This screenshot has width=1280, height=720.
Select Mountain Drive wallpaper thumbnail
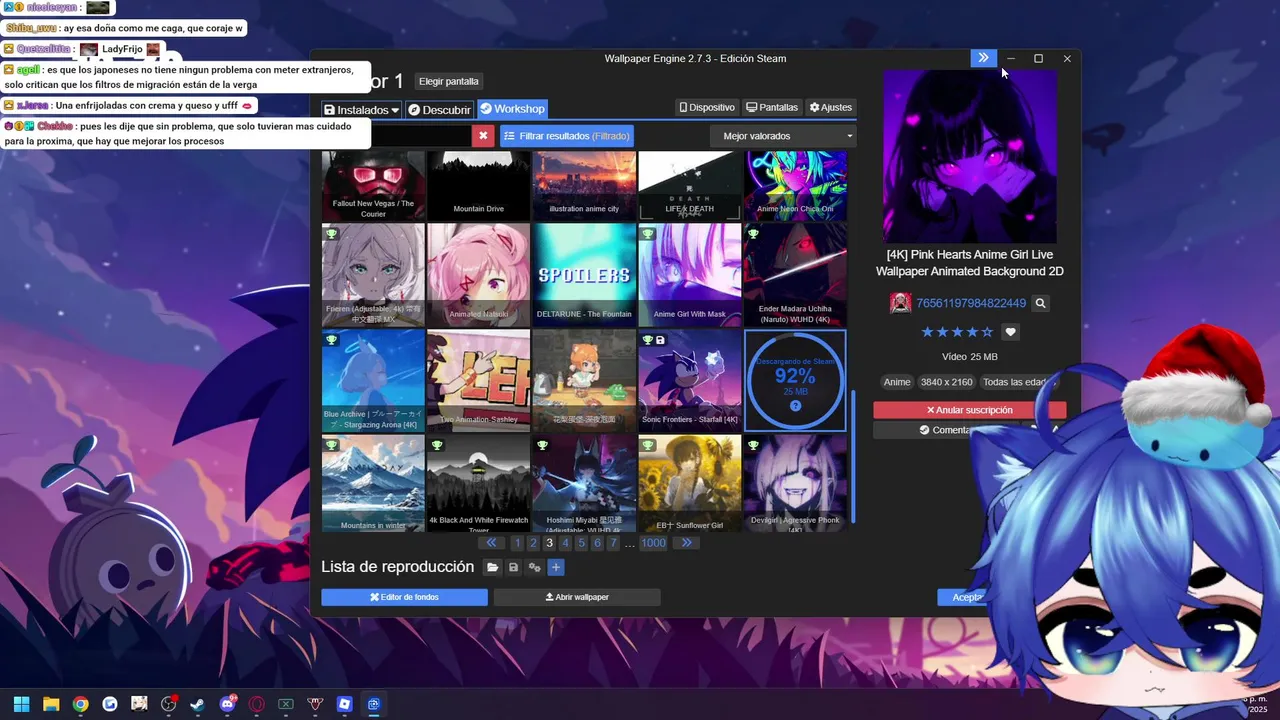pos(478,186)
